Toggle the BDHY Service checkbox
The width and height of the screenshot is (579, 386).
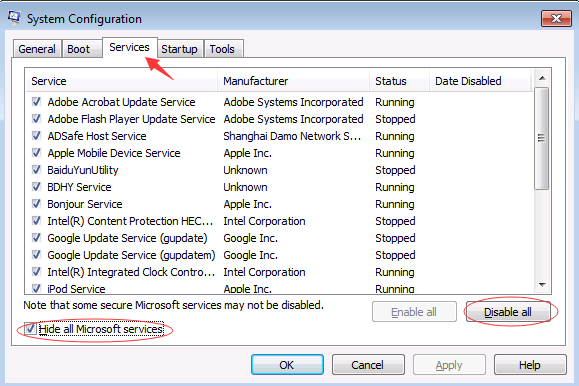pos(36,187)
